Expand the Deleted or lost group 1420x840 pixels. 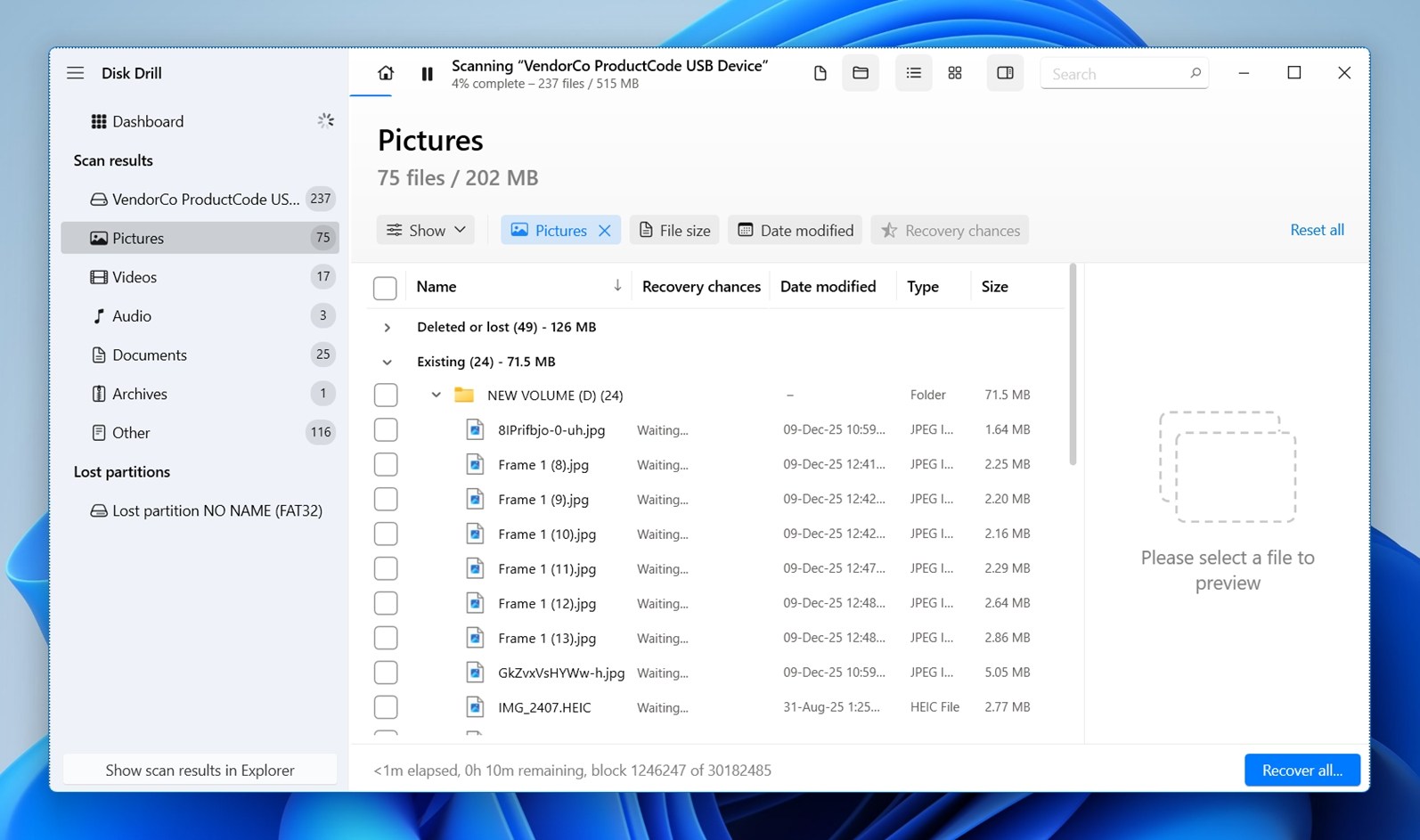[387, 328]
